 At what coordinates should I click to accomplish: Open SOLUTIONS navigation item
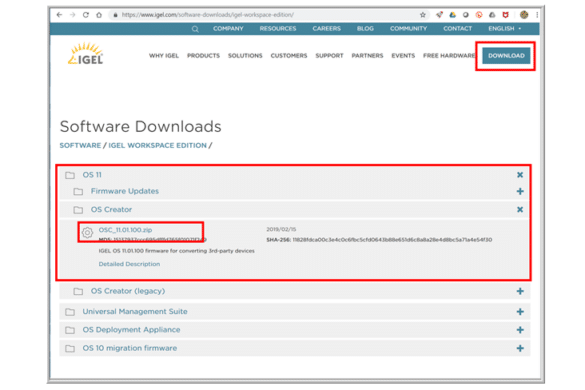[245, 56]
